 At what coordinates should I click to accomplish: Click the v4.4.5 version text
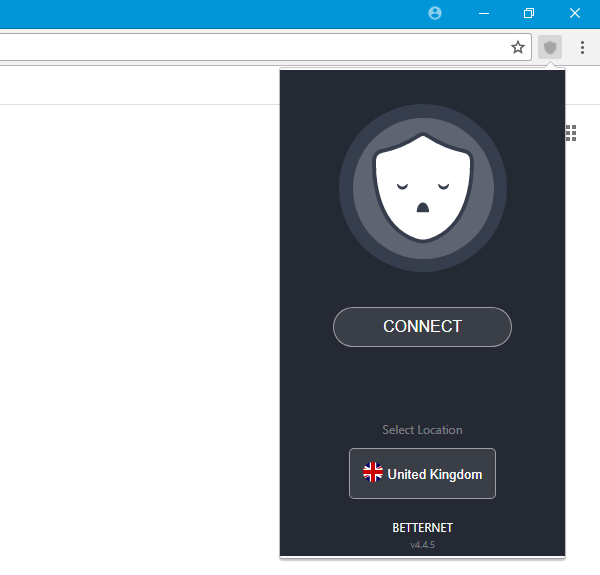[422, 545]
